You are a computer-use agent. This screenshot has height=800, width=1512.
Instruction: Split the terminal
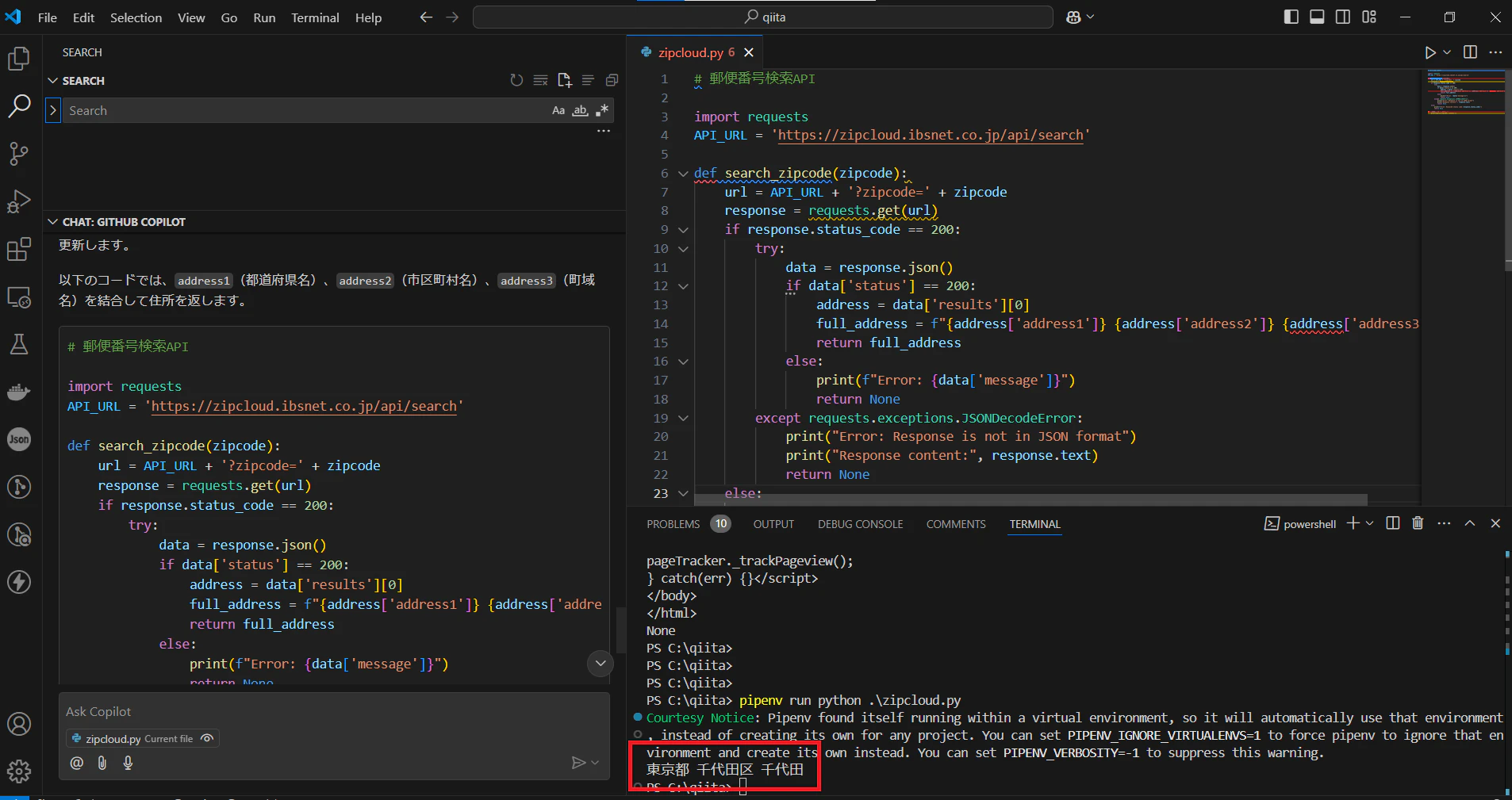pos(1392,523)
